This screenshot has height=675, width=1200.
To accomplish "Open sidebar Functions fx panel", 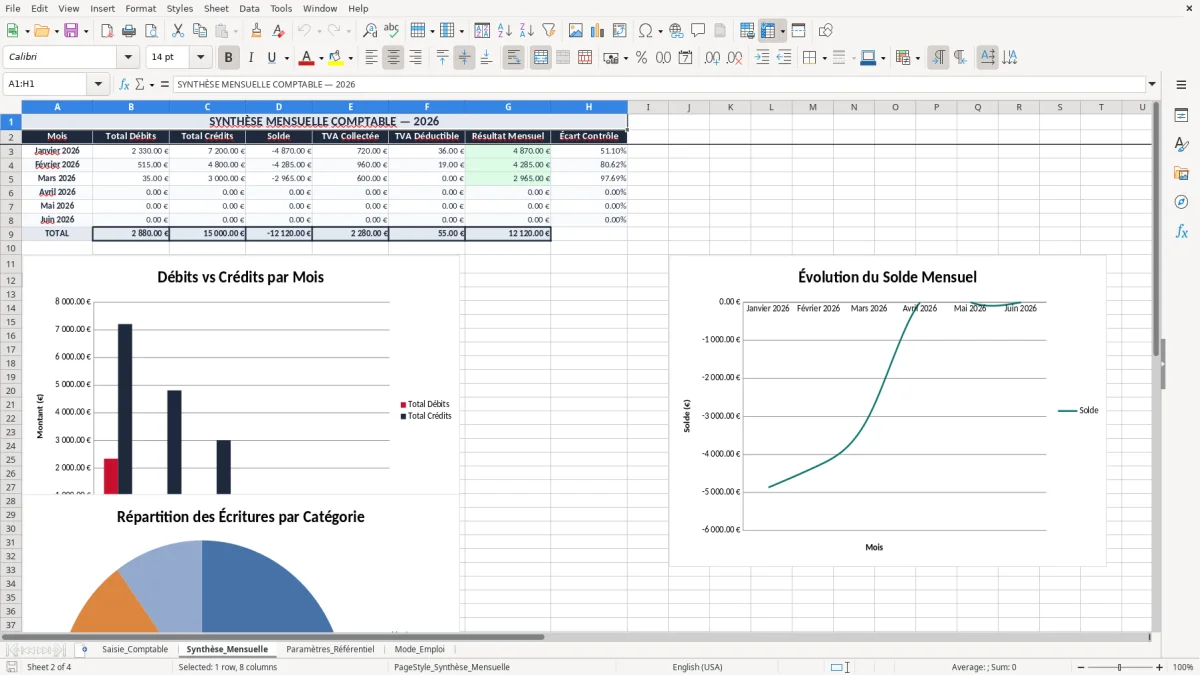I will [1181, 231].
